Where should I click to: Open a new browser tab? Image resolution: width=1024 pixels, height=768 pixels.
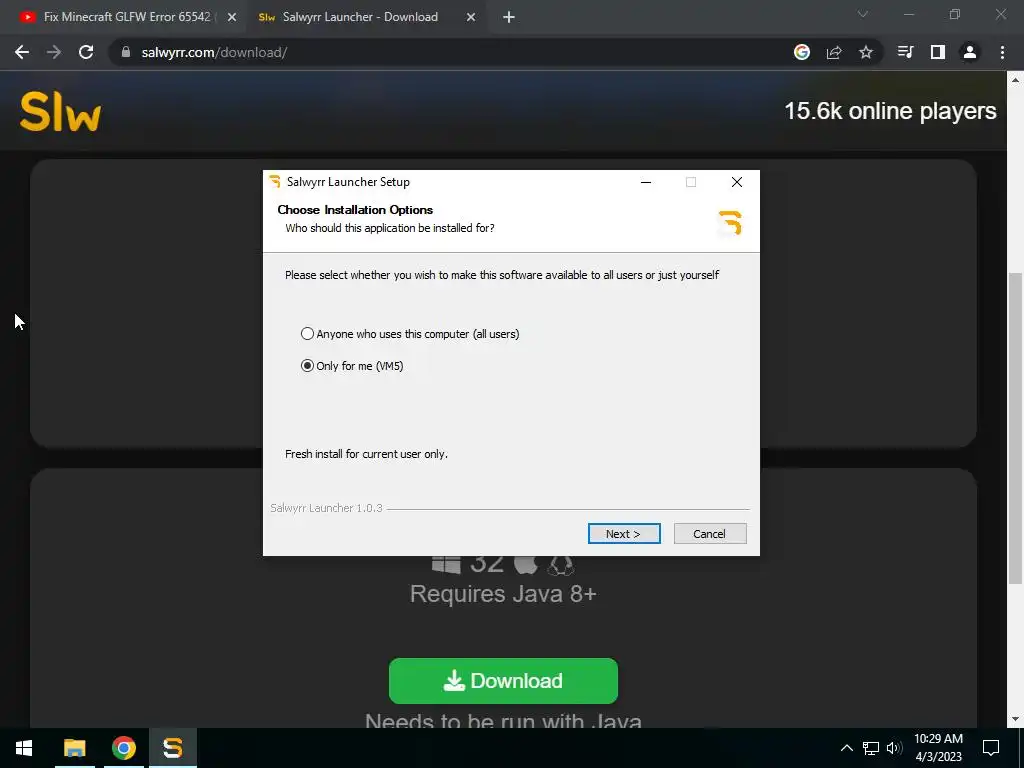tap(509, 18)
